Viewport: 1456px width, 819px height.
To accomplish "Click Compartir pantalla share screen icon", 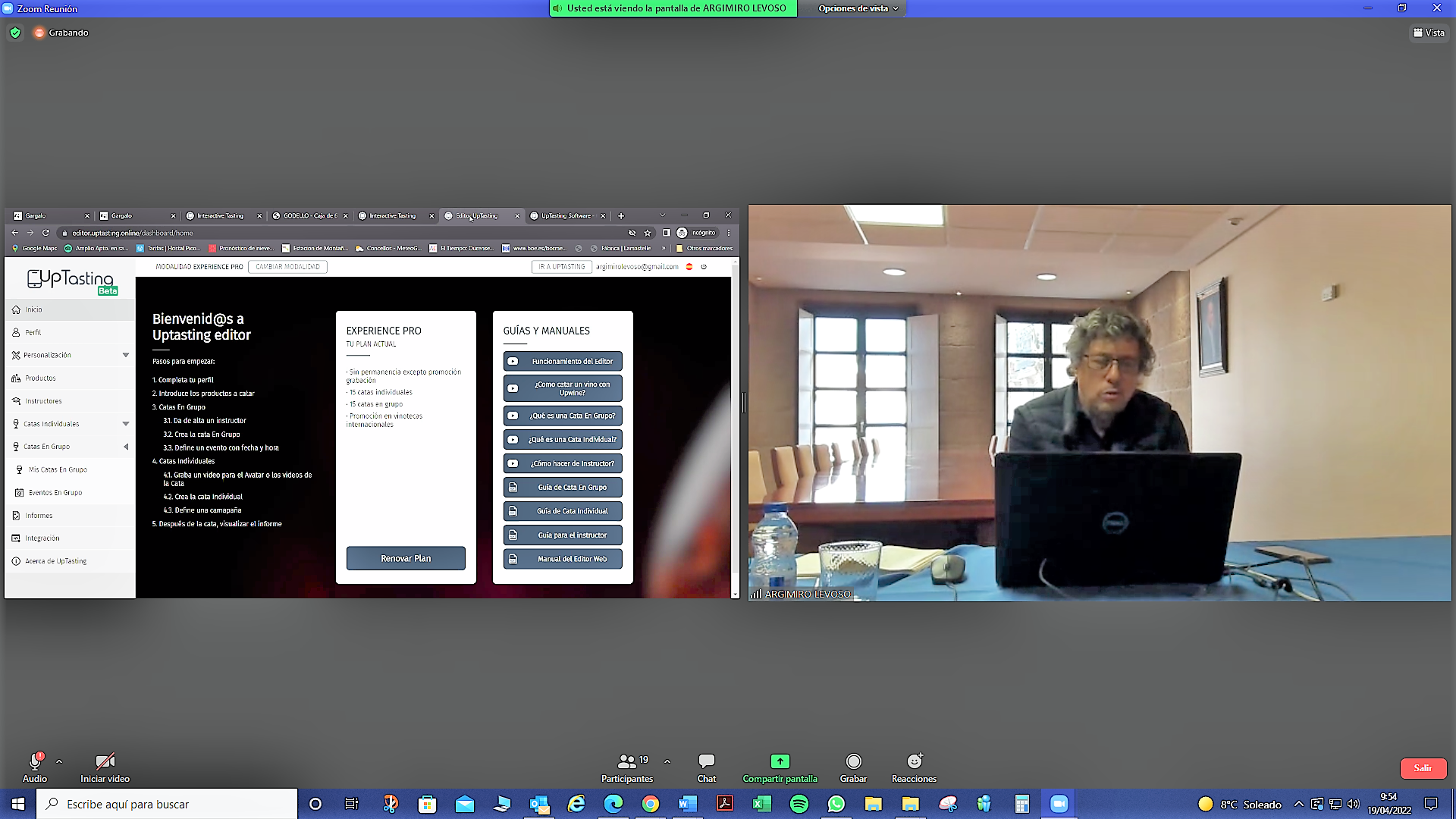I will (x=780, y=761).
